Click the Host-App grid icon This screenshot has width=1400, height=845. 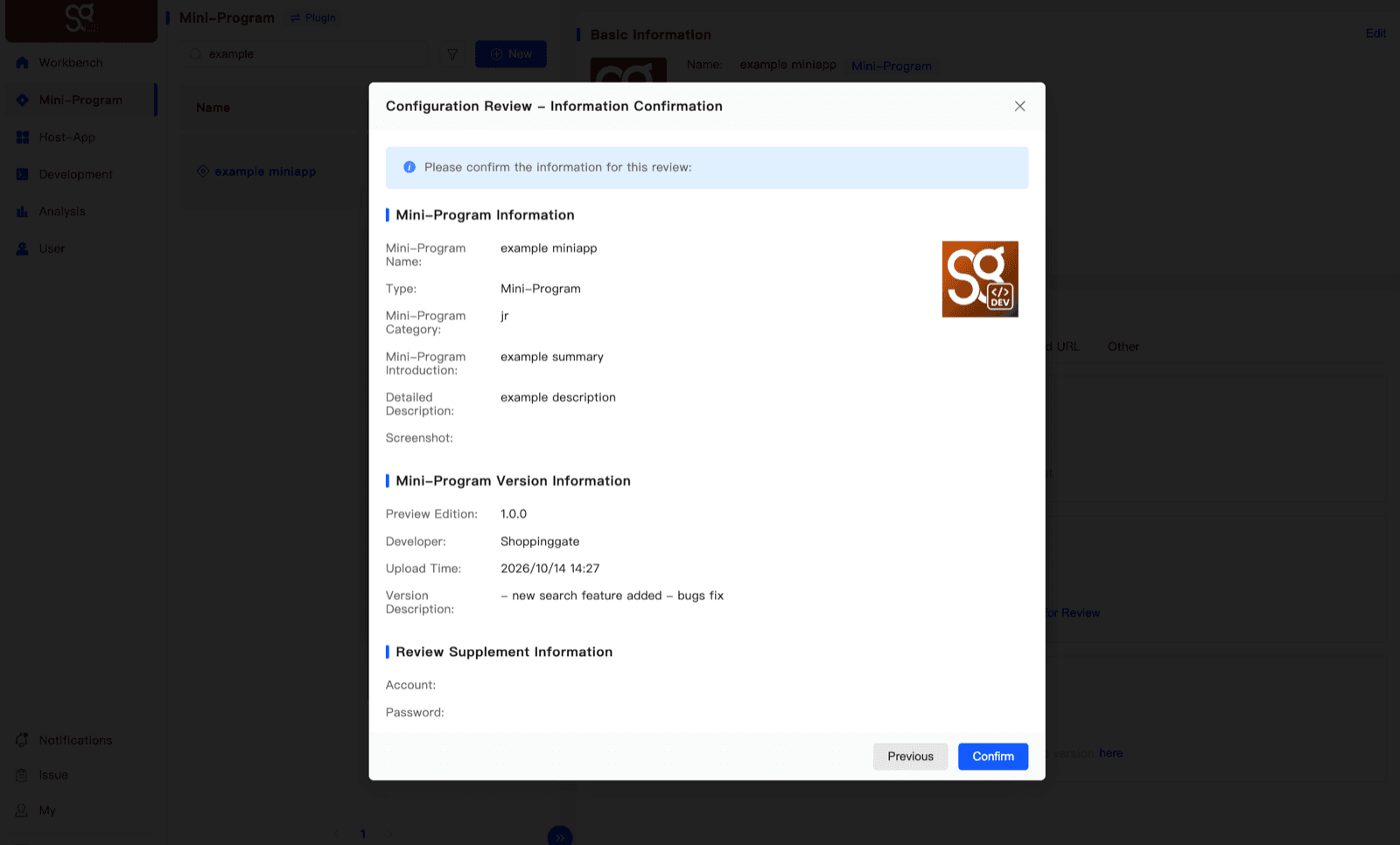click(x=23, y=137)
